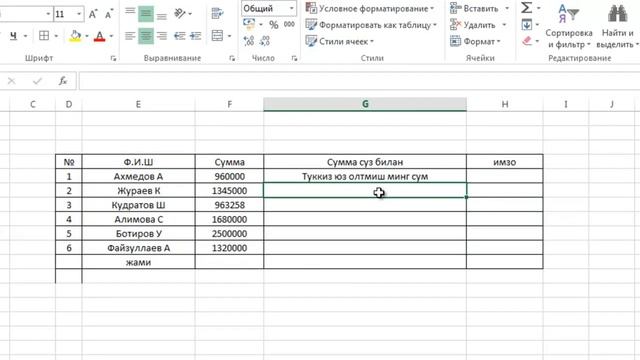Apply accounting currency number format

point(249,24)
